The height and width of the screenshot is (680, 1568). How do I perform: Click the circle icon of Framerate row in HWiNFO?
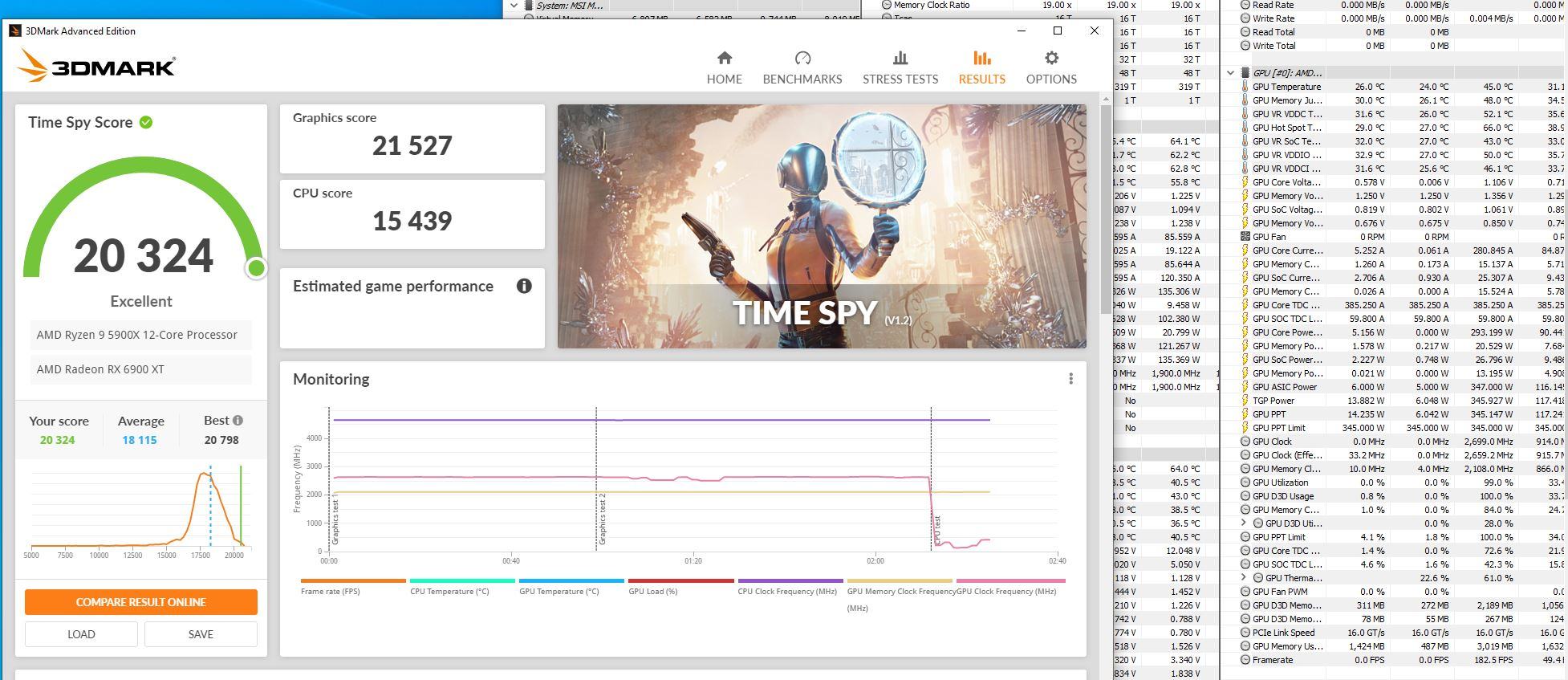(1245, 660)
